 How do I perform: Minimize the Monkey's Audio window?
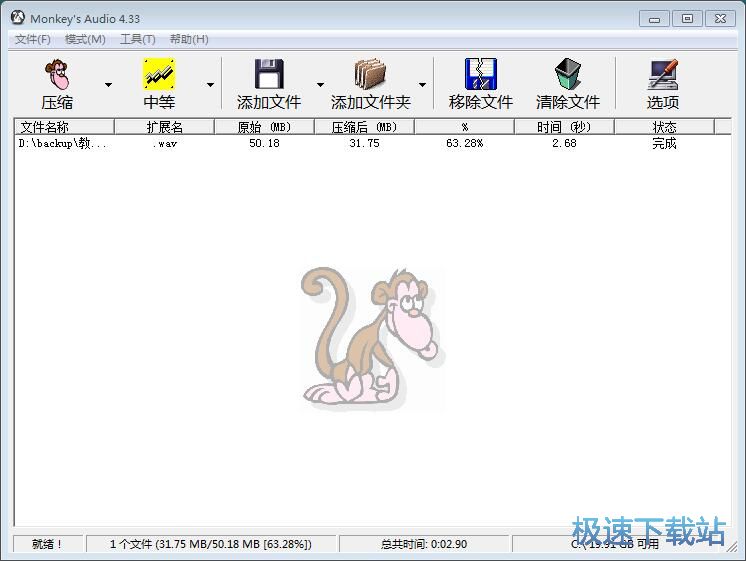pos(654,19)
